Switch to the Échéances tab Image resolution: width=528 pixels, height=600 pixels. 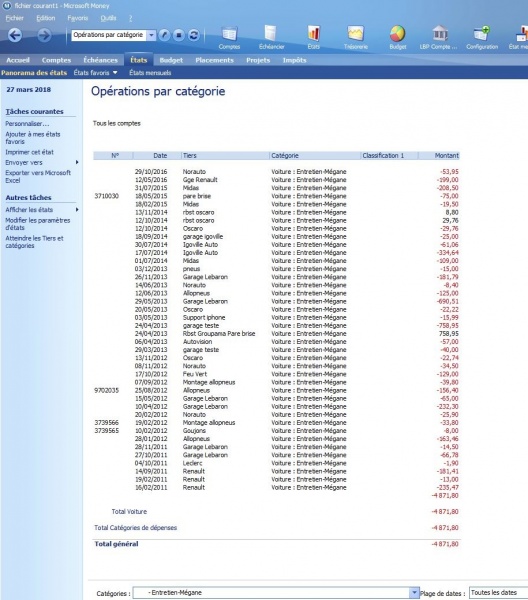(100, 60)
